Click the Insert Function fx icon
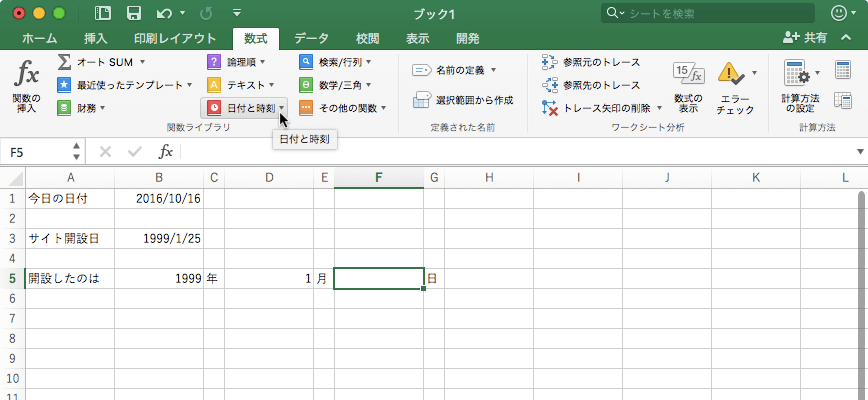868x400 pixels. (x=27, y=74)
